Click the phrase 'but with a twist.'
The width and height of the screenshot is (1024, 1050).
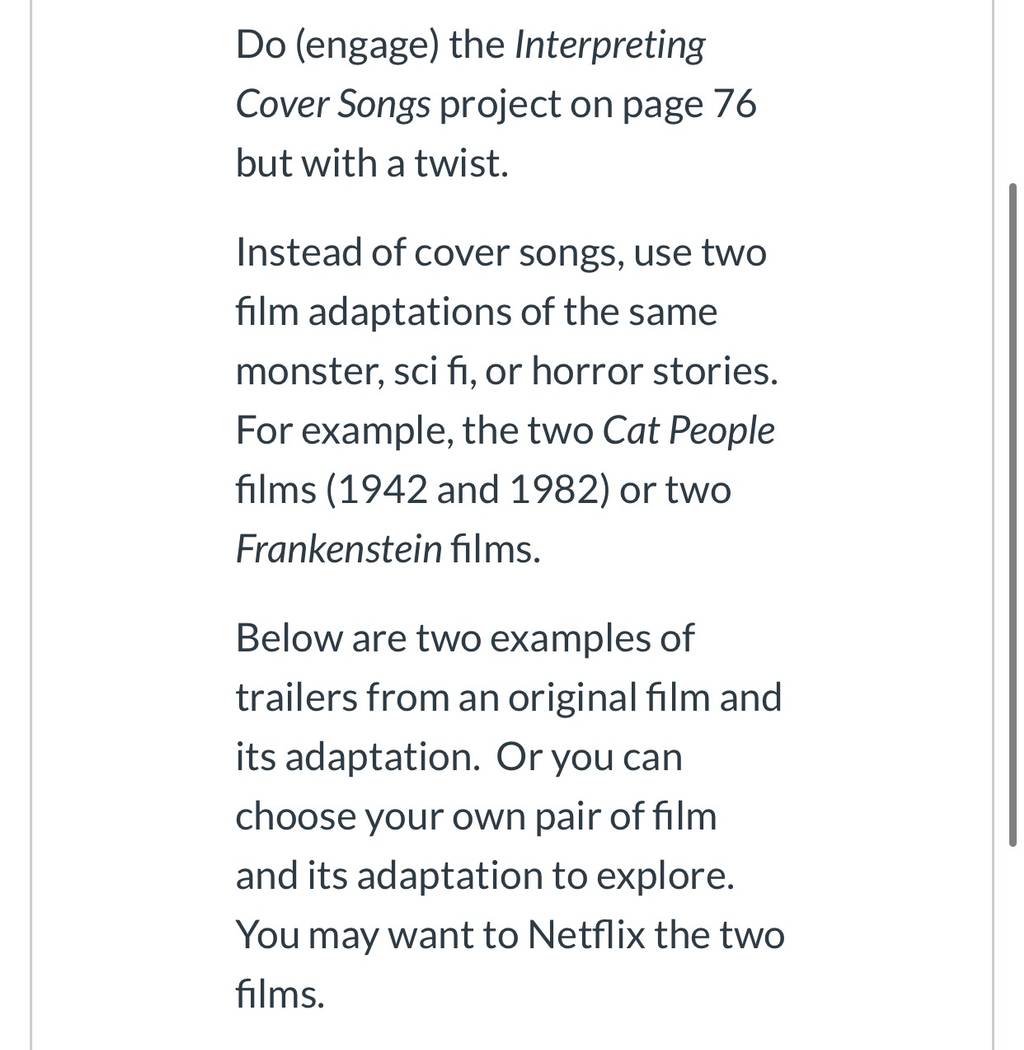[x=372, y=163]
